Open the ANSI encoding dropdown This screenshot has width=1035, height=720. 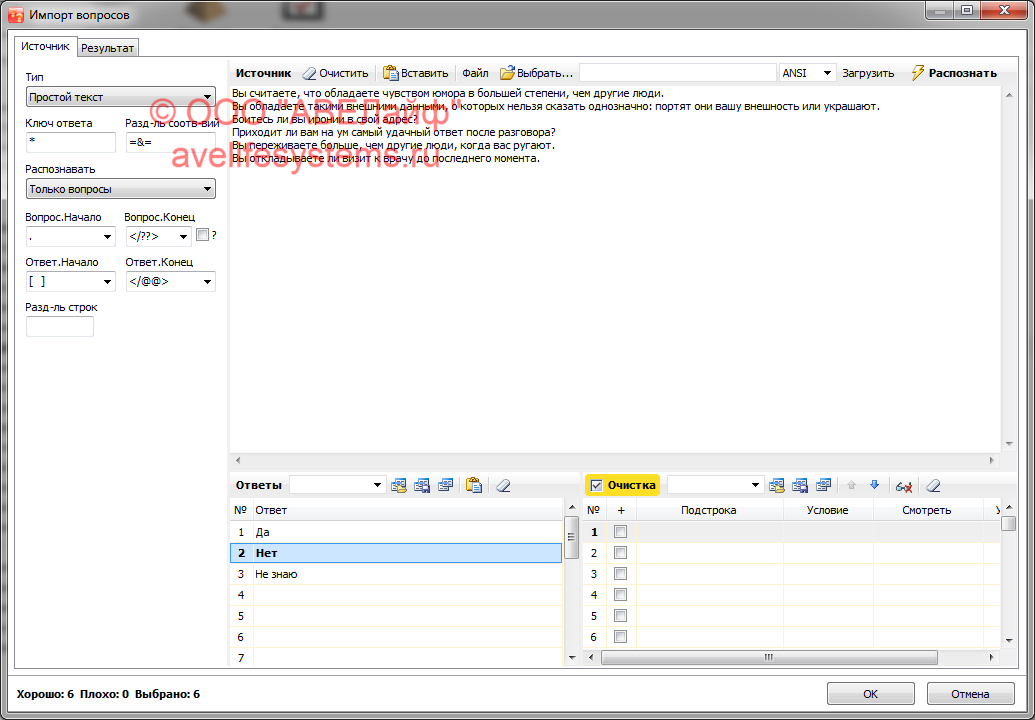[807, 73]
